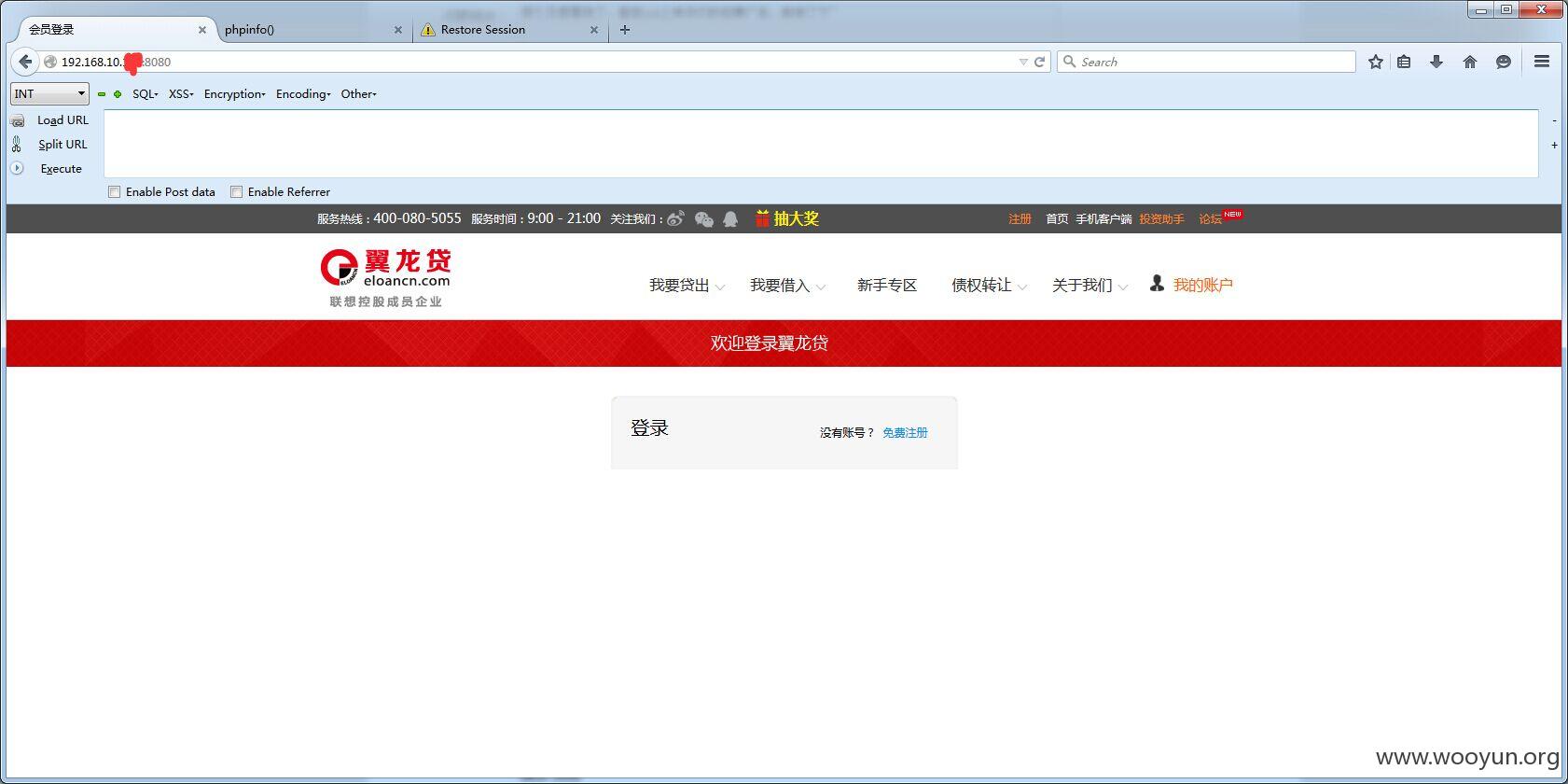This screenshot has height=784, width=1568.
Task: Open the hamburger menu icon
Action: click(x=1541, y=62)
